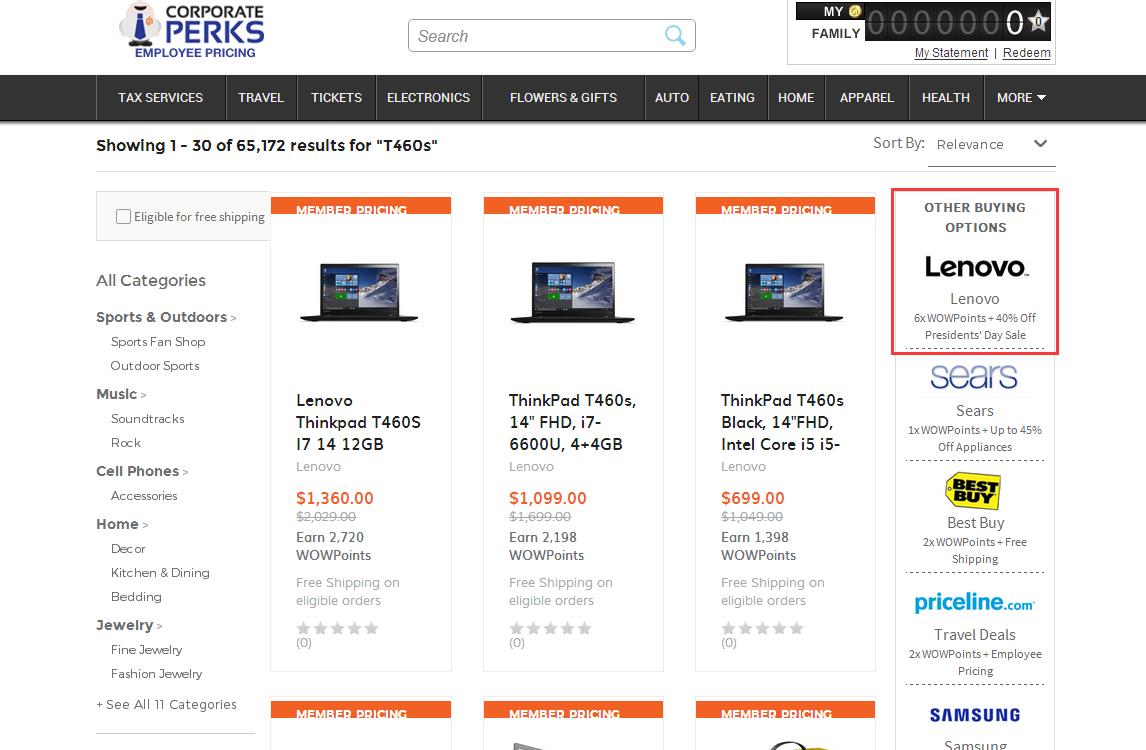The image size is (1146, 750).
Task: Click star rating under $1,099.00 ThinkPad
Action: [550, 628]
